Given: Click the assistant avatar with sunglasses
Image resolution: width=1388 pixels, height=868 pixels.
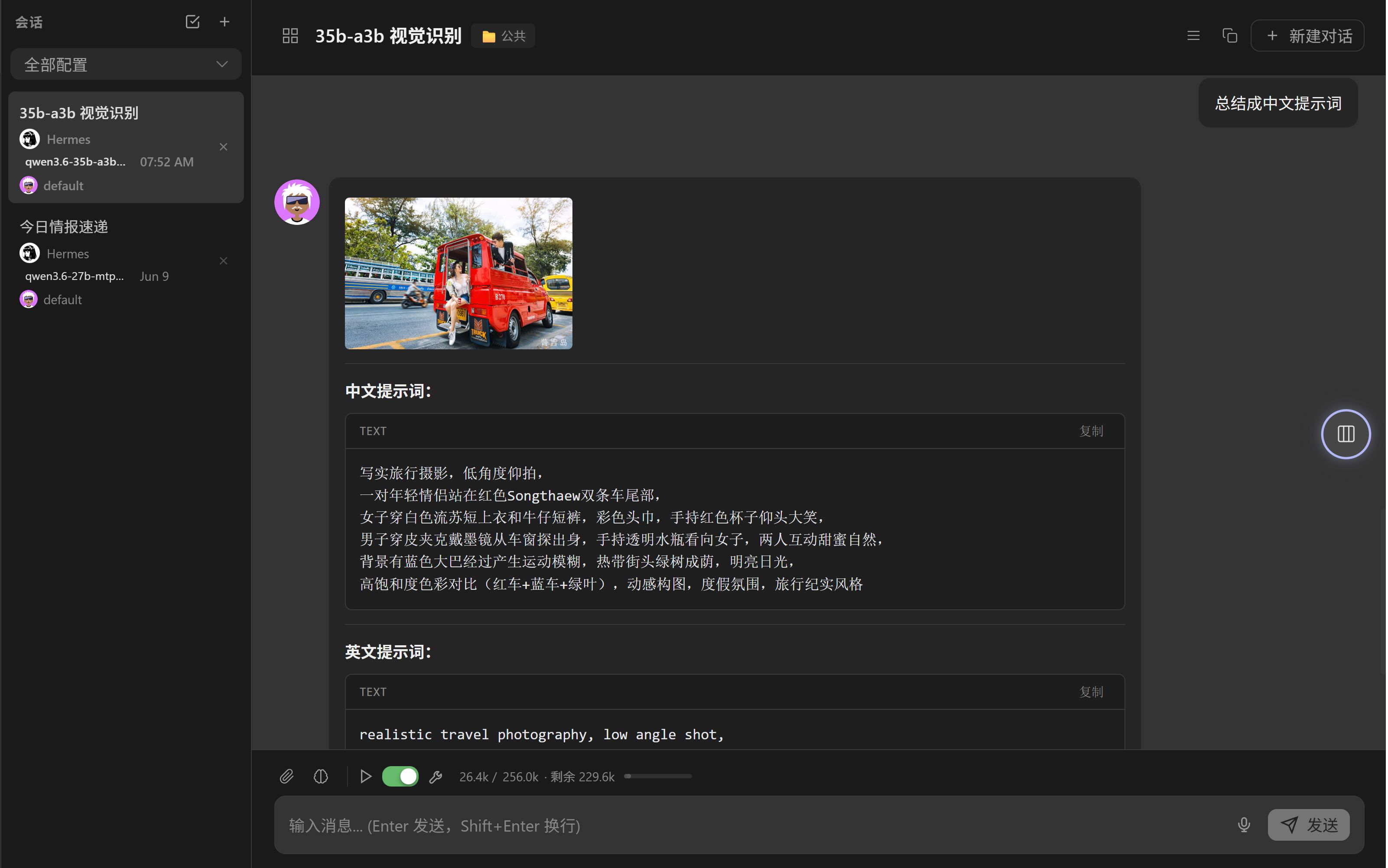Looking at the screenshot, I should pyautogui.click(x=297, y=202).
